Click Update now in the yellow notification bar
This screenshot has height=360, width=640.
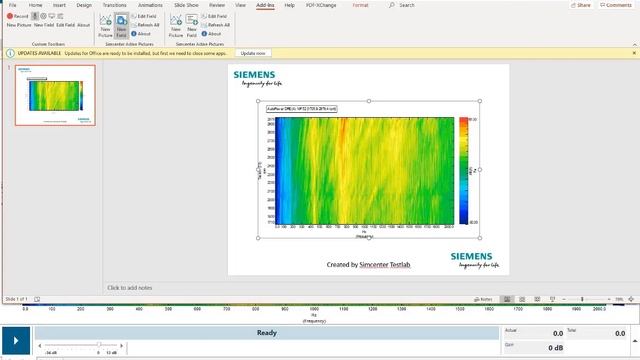(253, 53)
